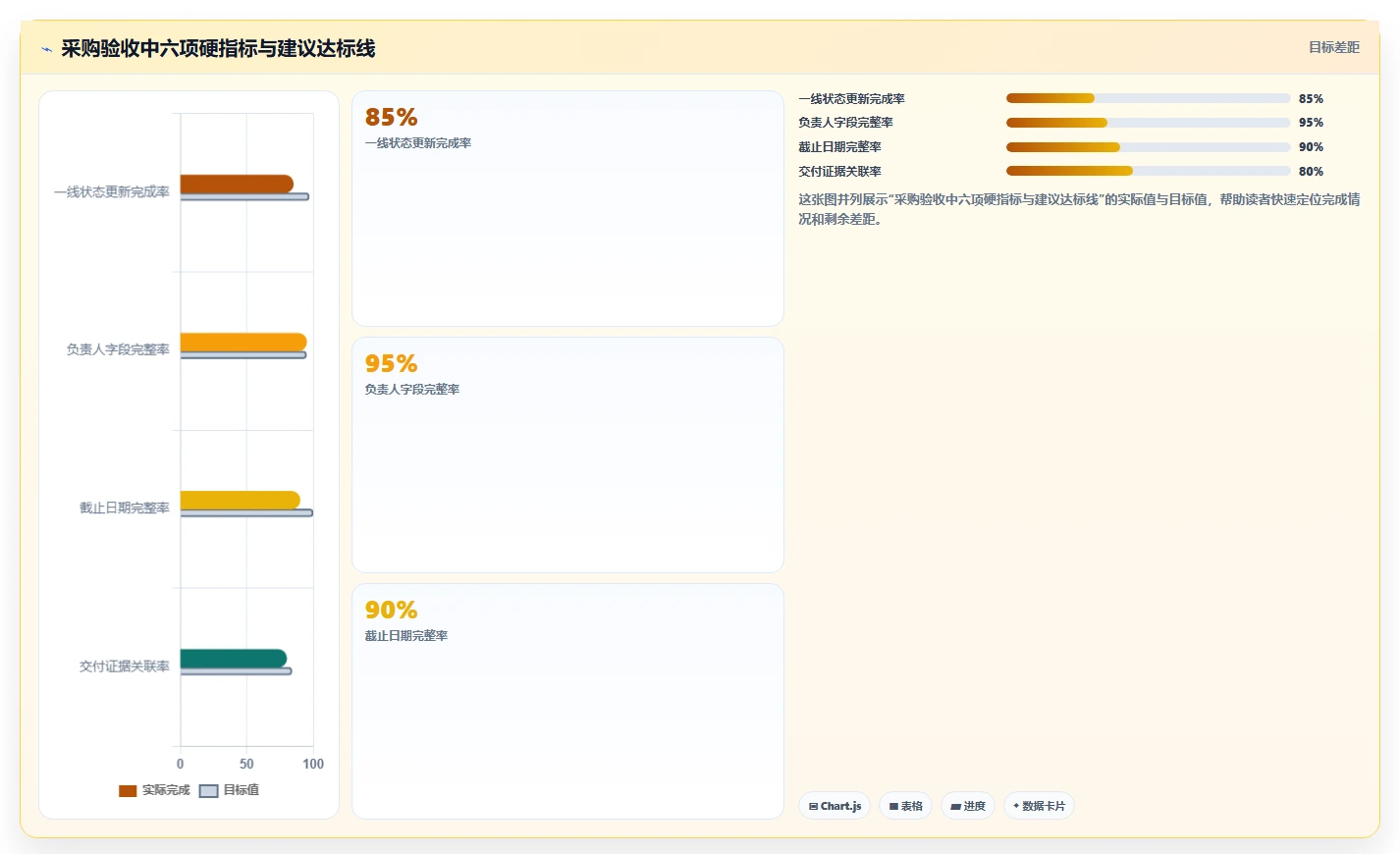The width and height of the screenshot is (1400, 854).
Task: Click the 数据卡片 tag
Action: click(x=1039, y=806)
